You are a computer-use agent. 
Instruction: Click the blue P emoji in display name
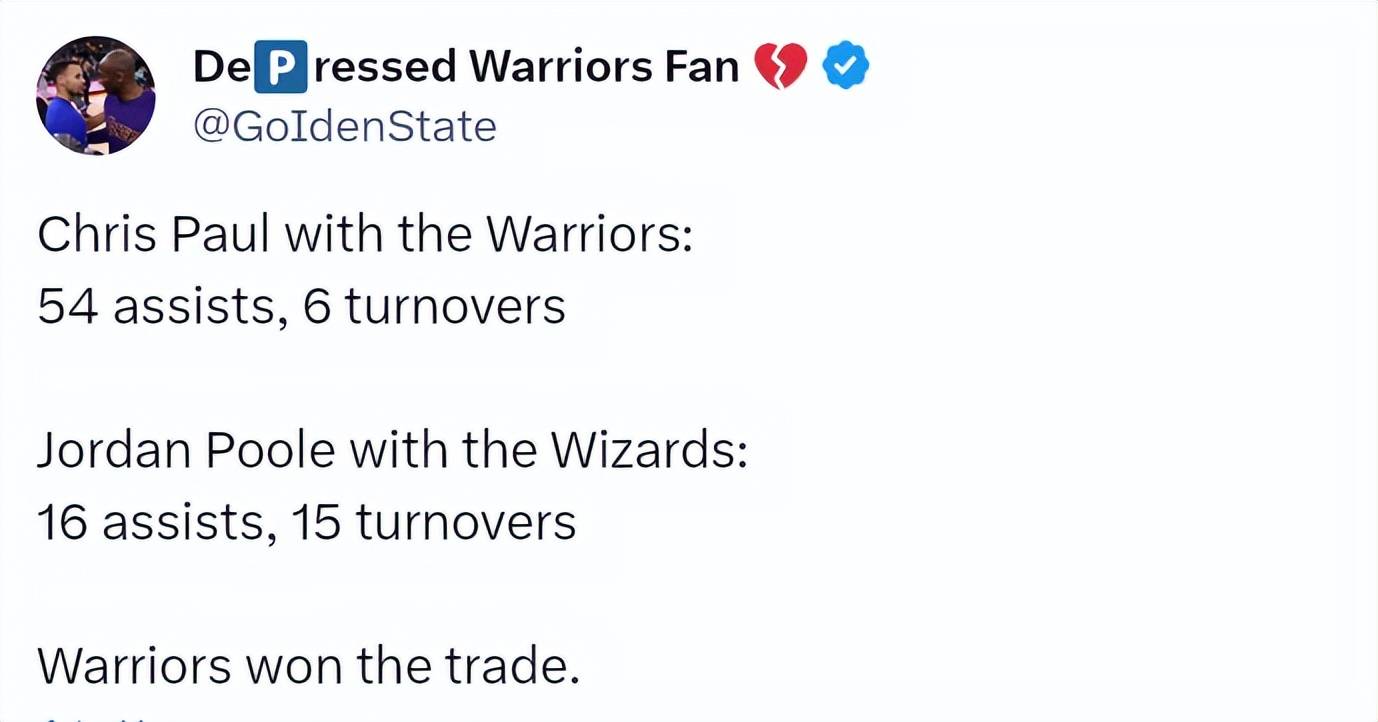(282, 68)
